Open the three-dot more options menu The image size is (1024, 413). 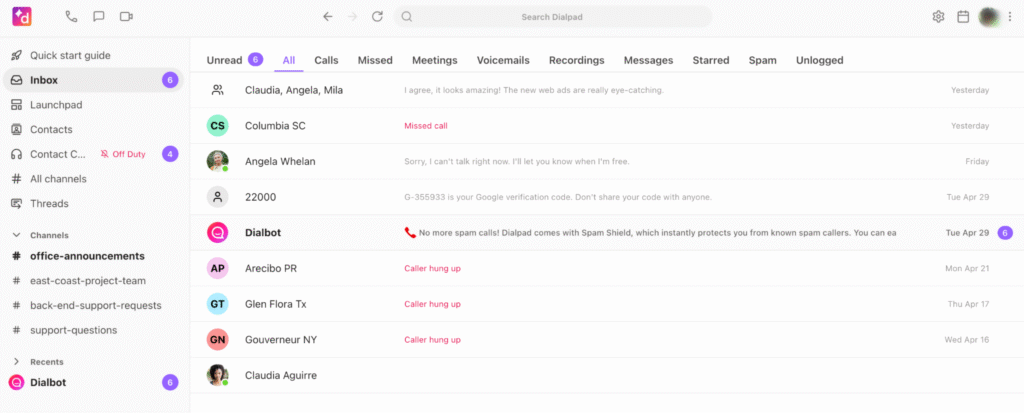click(1010, 17)
